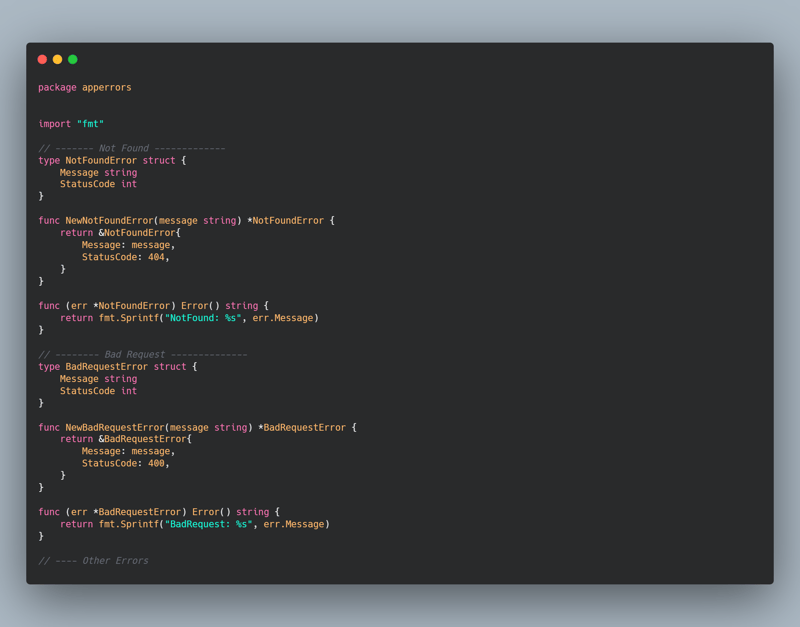Click 'type BadRequestError struct {' line

(118, 367)
